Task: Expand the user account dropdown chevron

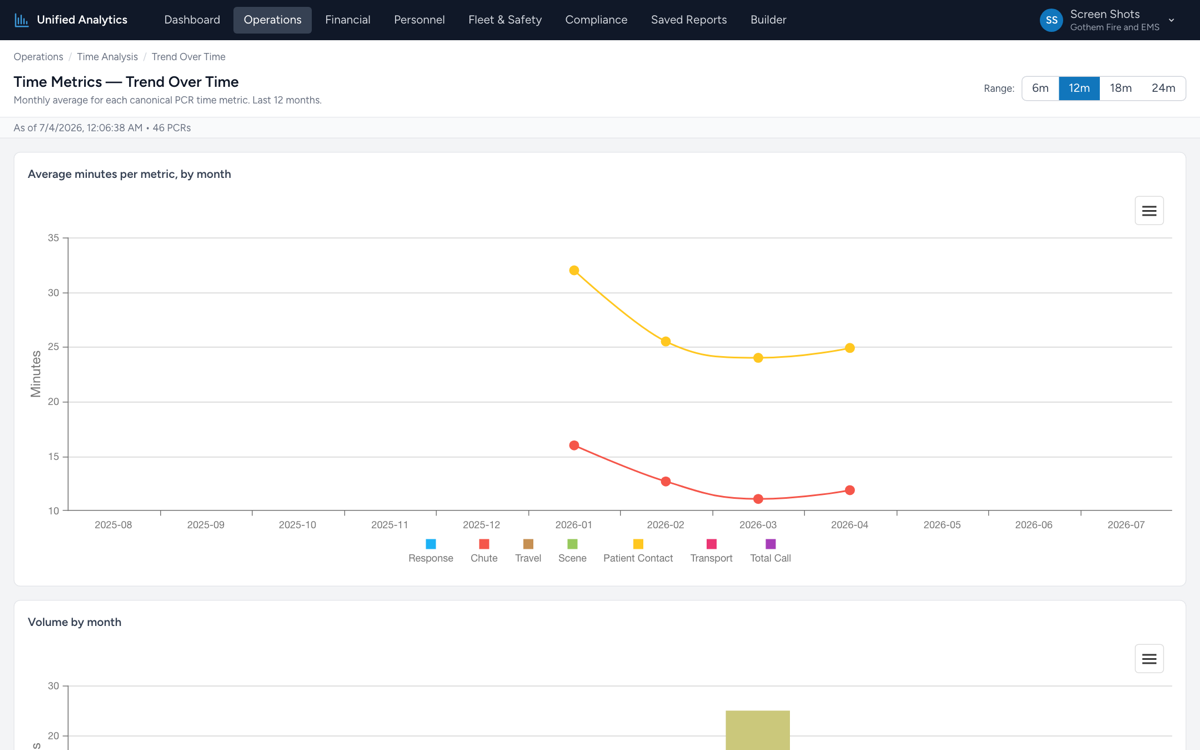Action: [1171, 20]
